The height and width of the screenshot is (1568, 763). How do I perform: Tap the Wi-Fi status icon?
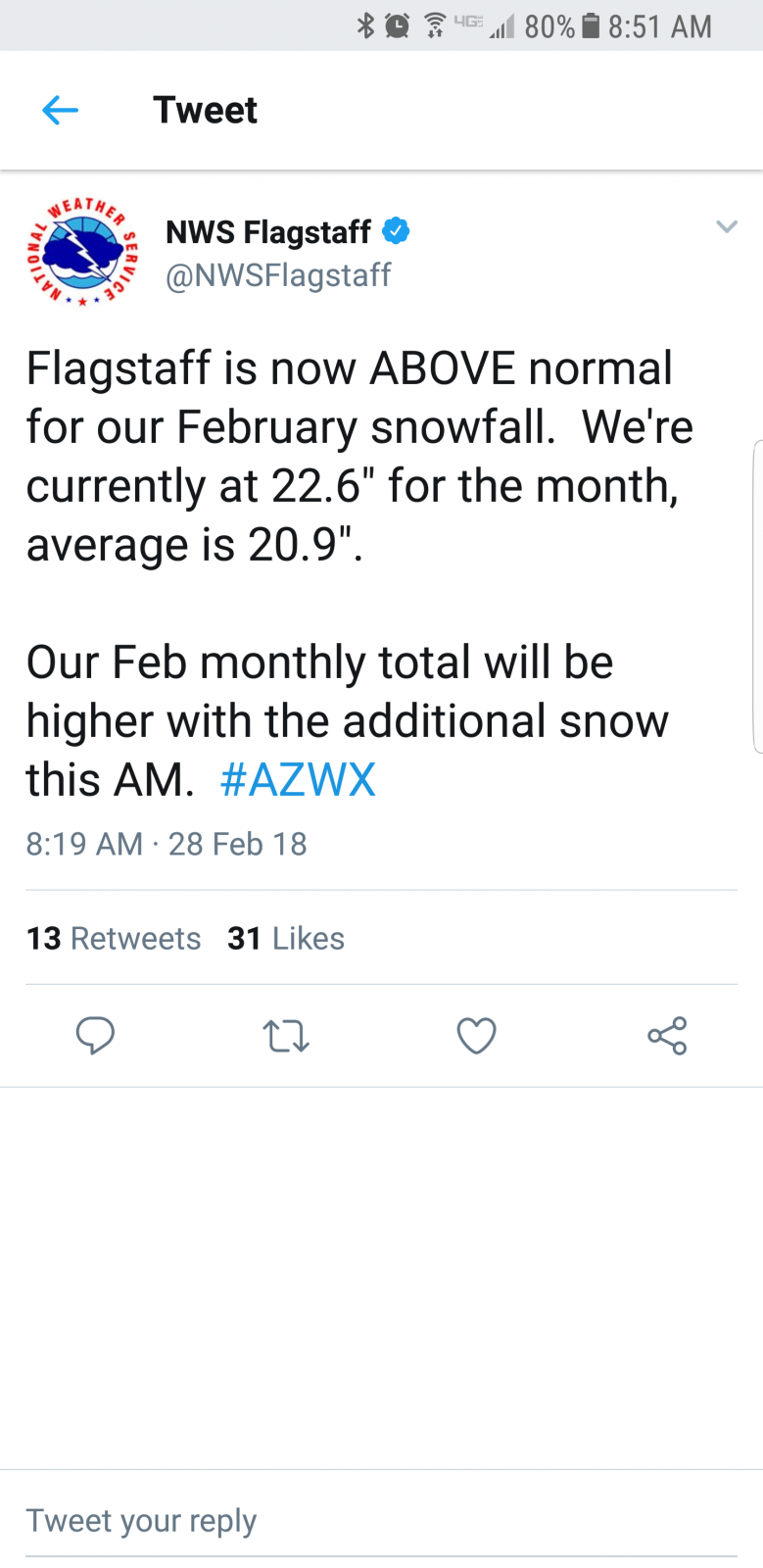point(435,25)
